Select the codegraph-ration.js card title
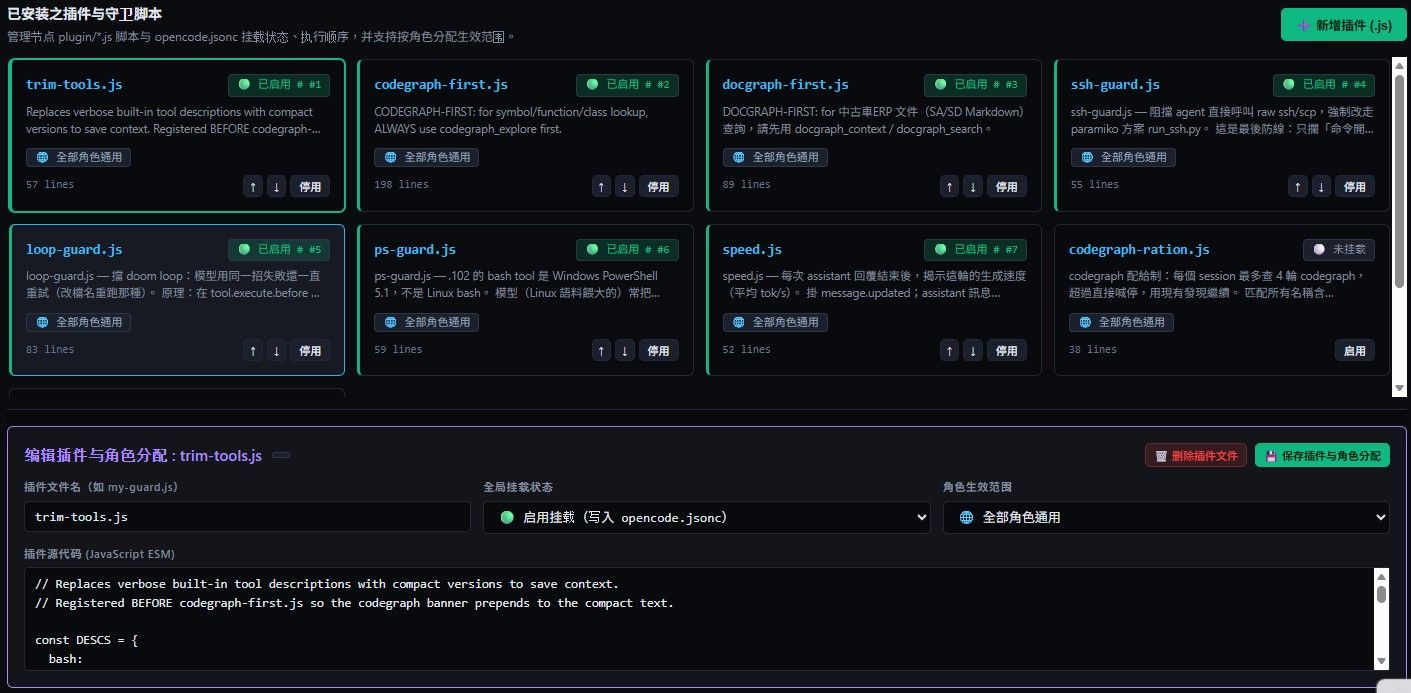Image resolution: width=1411 pixels, height=693 pixels. coord(1139,250)
